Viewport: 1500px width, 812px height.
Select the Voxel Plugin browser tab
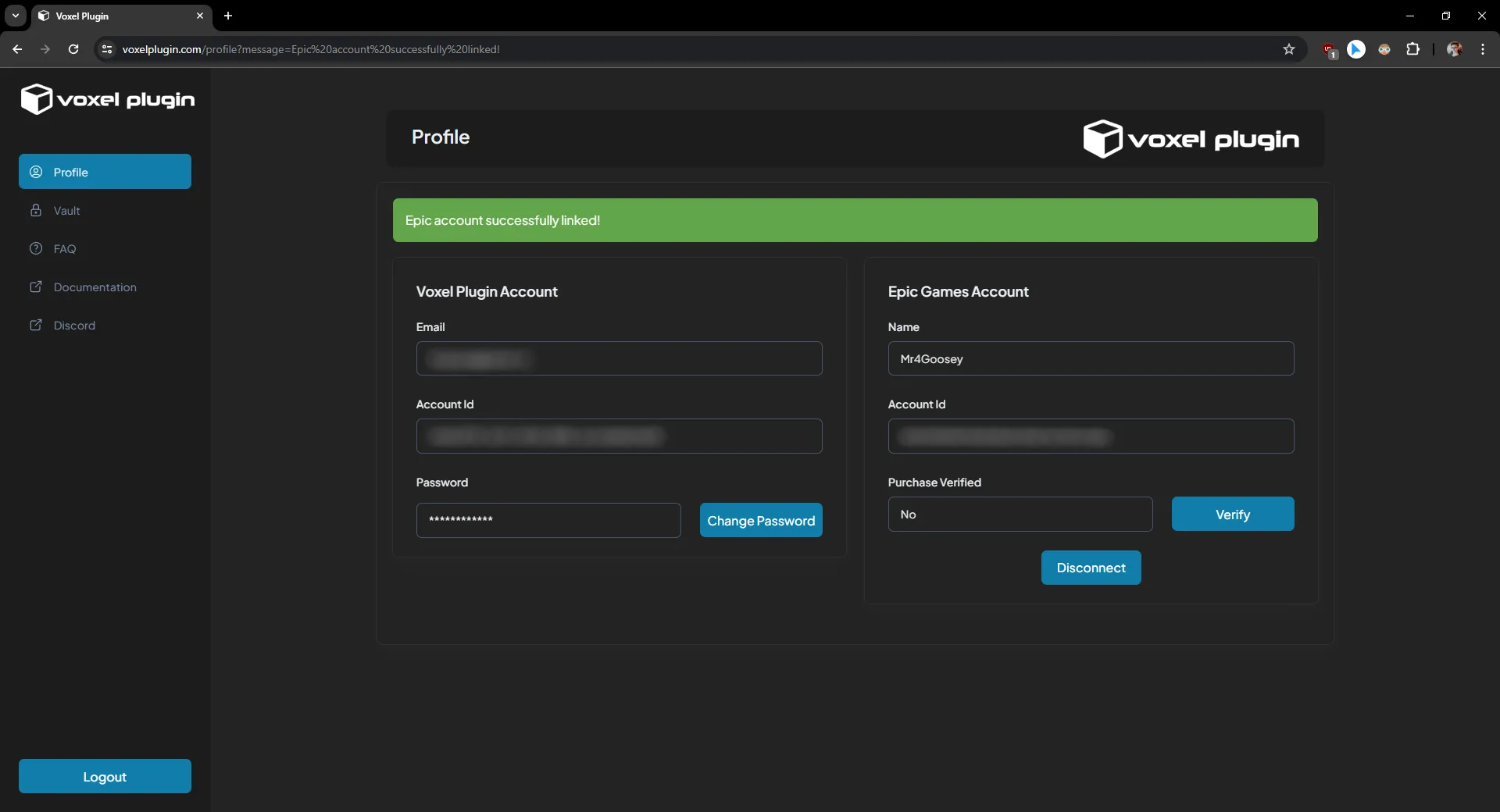(x=109, y=16)
